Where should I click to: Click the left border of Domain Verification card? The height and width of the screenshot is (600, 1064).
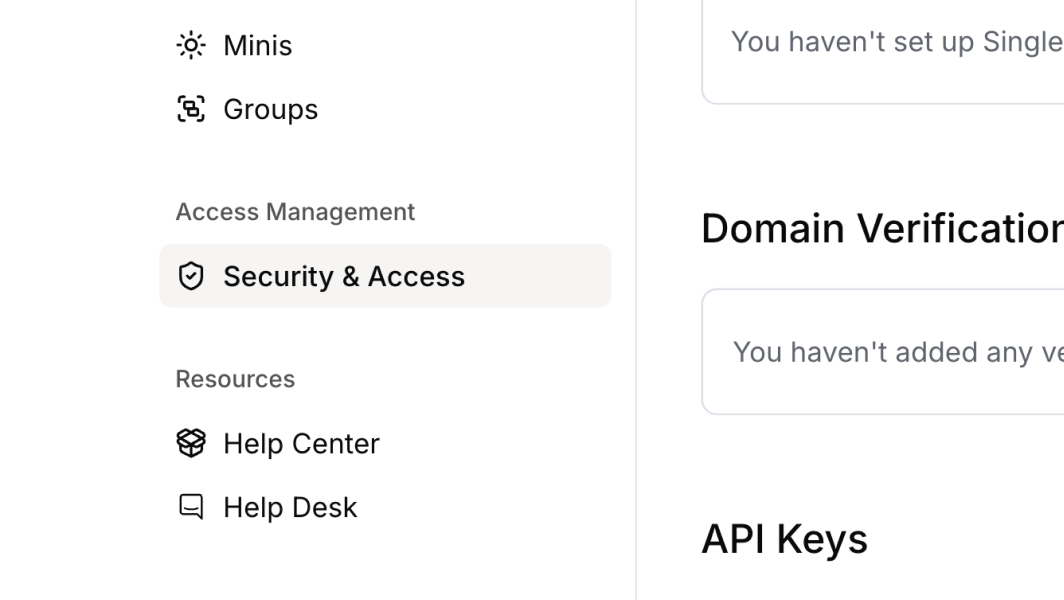[x=702, y=352]
